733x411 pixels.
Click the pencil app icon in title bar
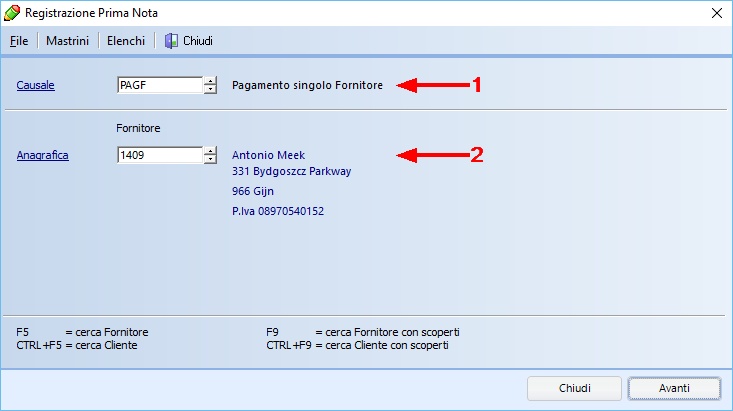[13, 13]
